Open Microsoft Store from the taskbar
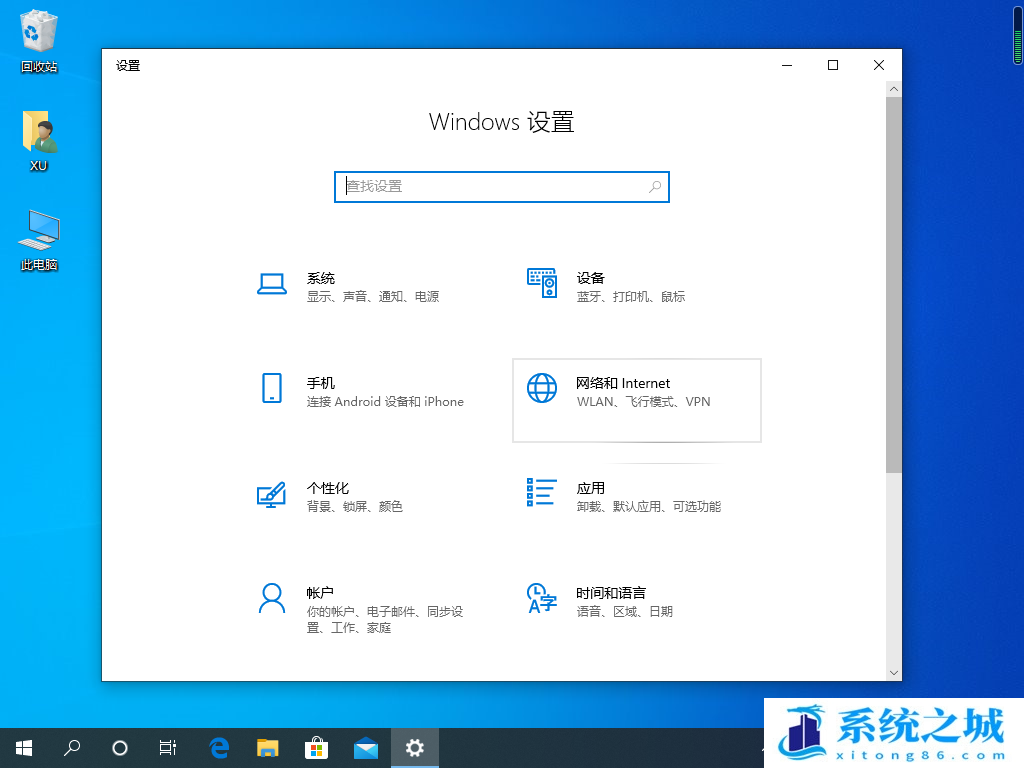1024x768 pixels. click(316, 747)
